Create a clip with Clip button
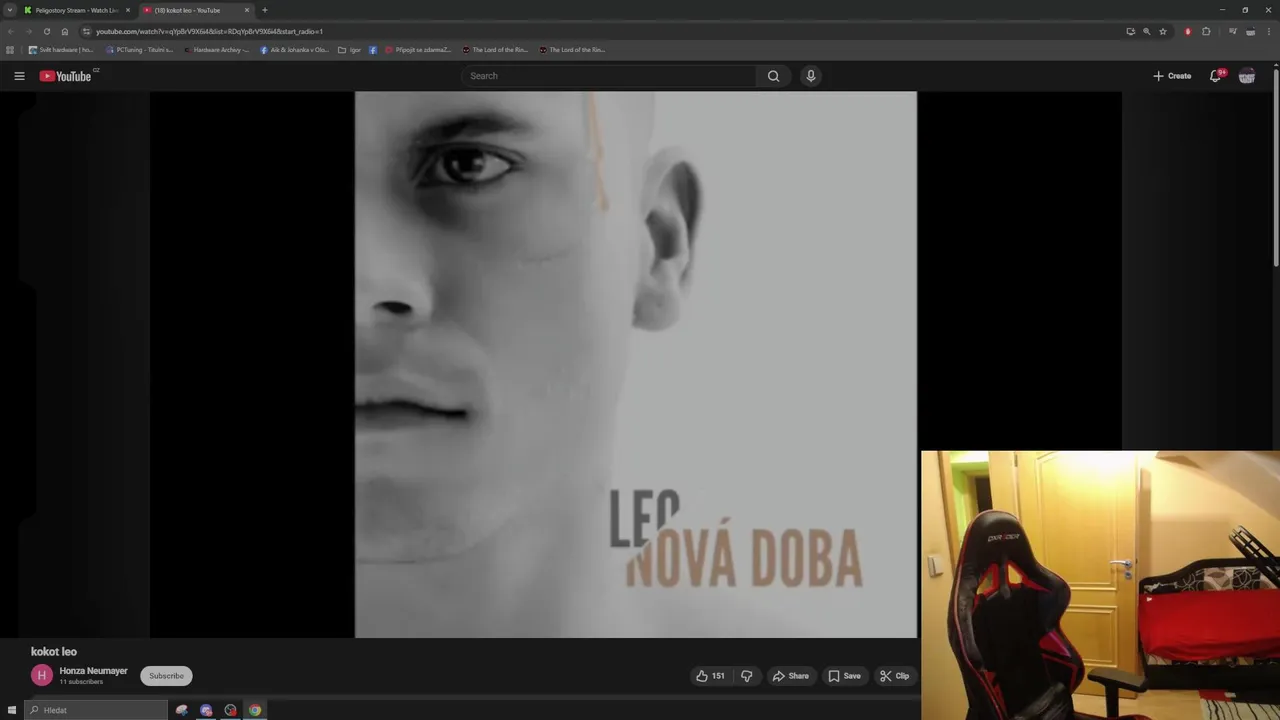 click(895, 676)
